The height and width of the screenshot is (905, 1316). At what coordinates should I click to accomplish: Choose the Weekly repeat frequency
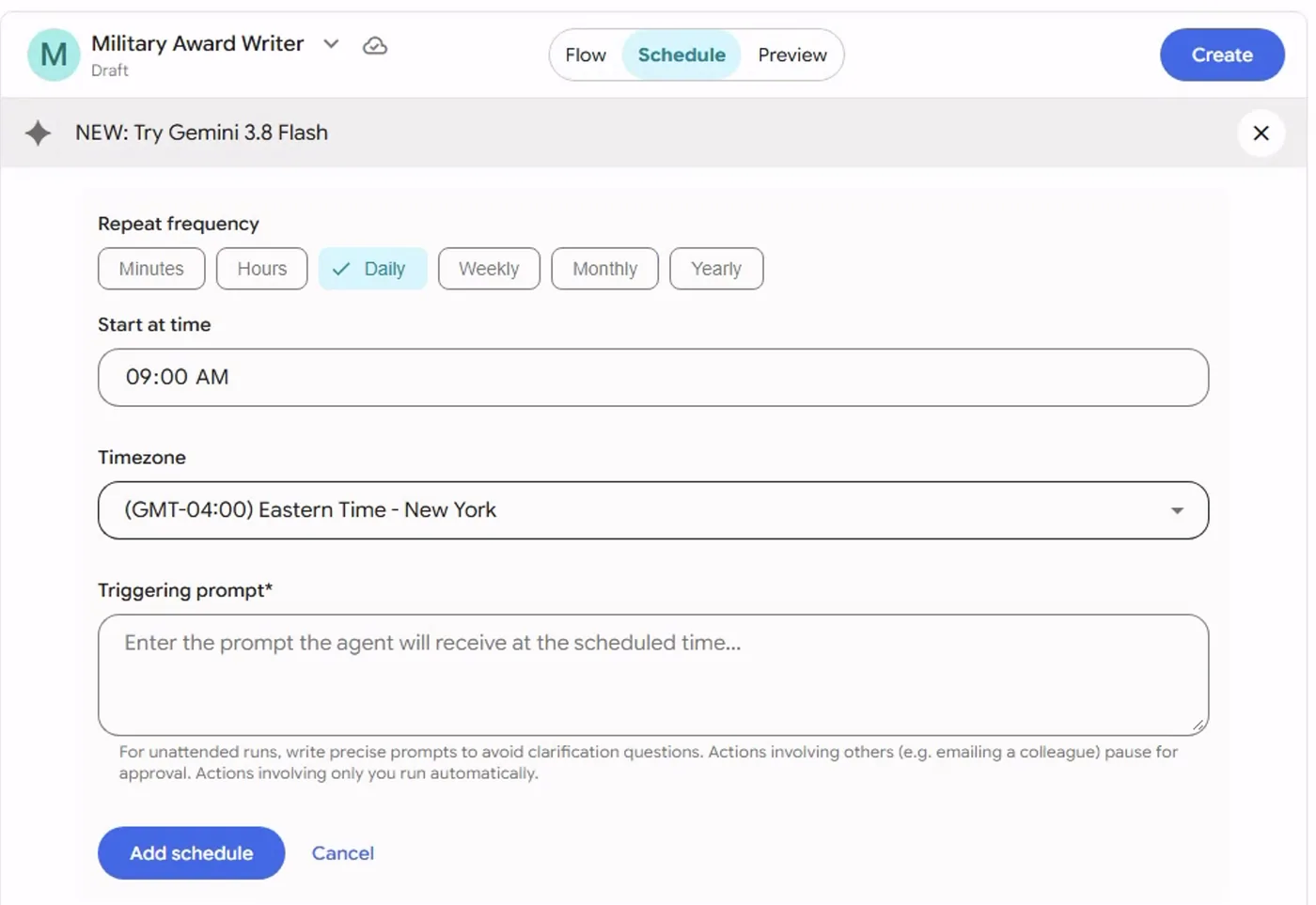click(x=489, y=269)
